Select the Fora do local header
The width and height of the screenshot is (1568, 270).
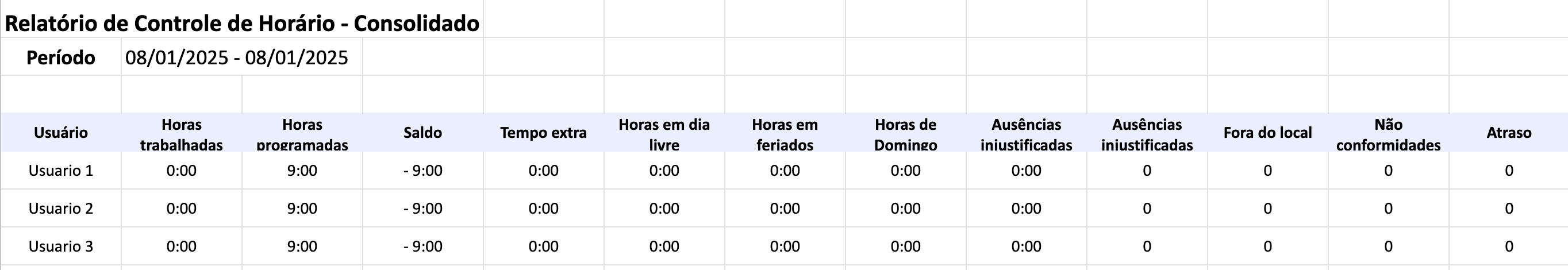1267,132
